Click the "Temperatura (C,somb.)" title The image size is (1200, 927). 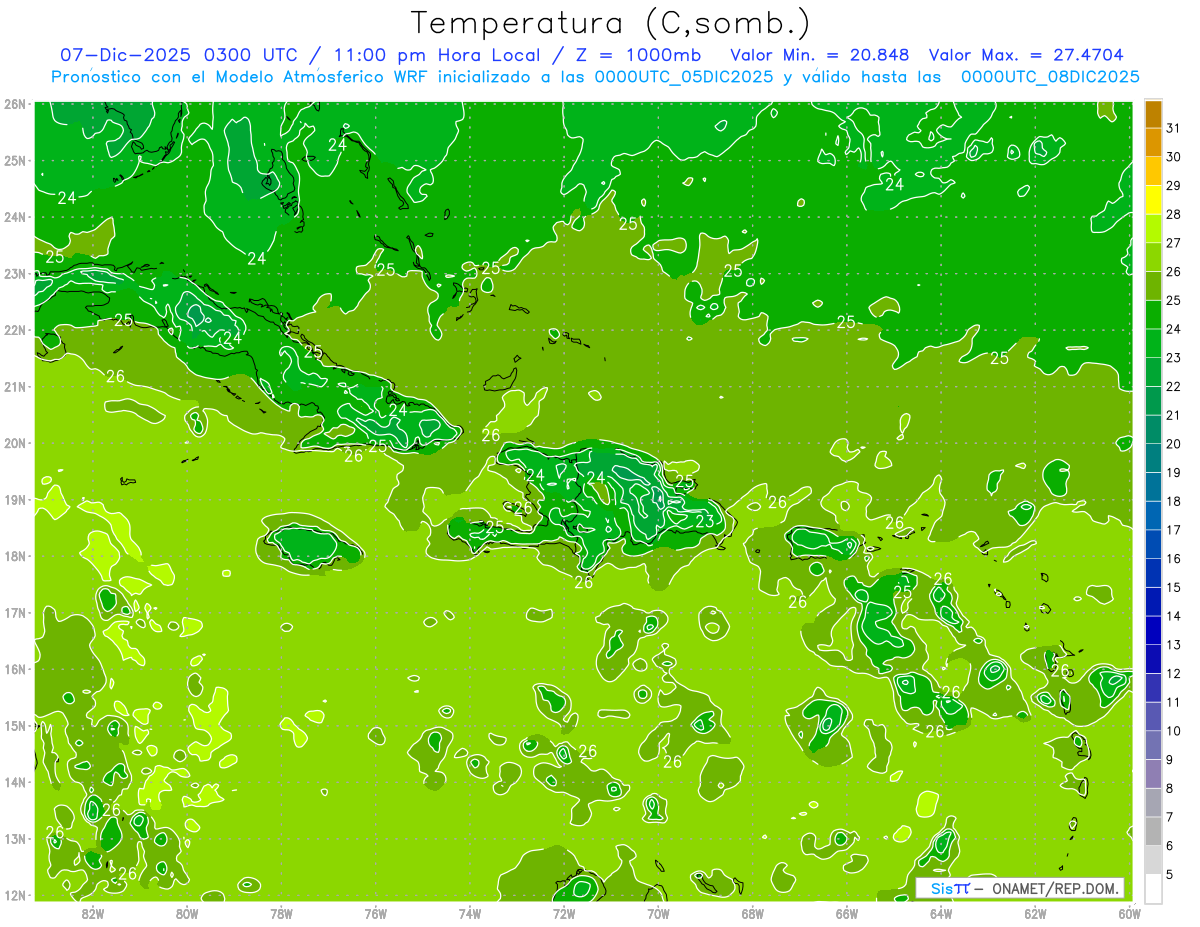coord(611,23)
